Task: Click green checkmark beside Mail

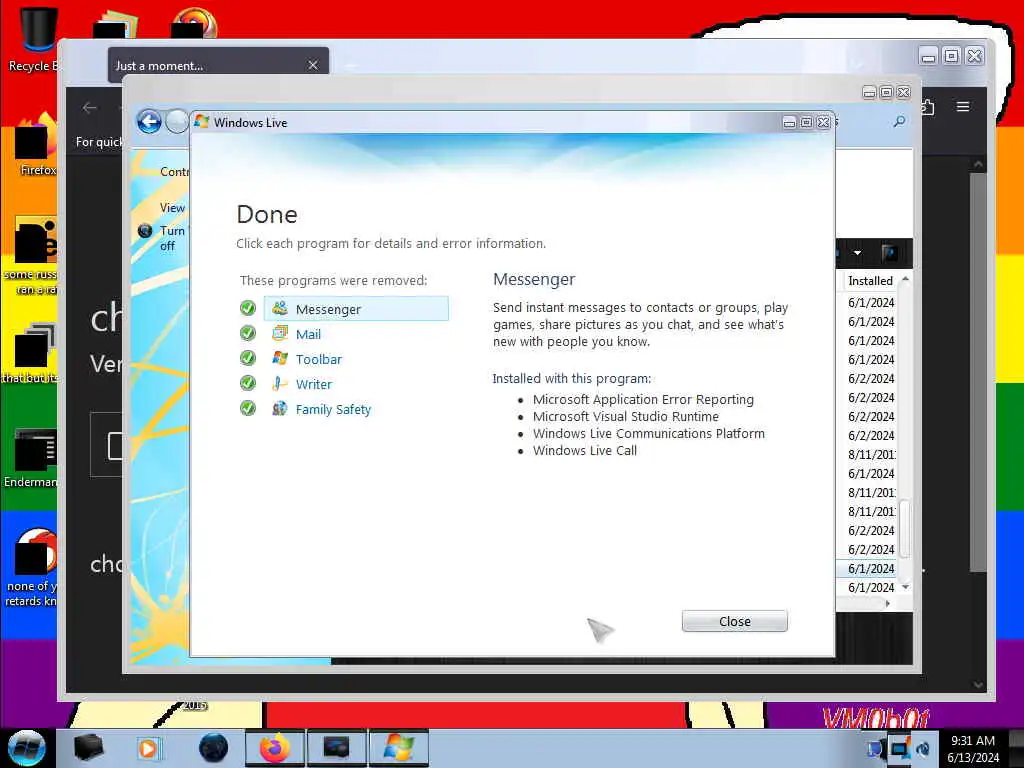Action: [248, 333]
